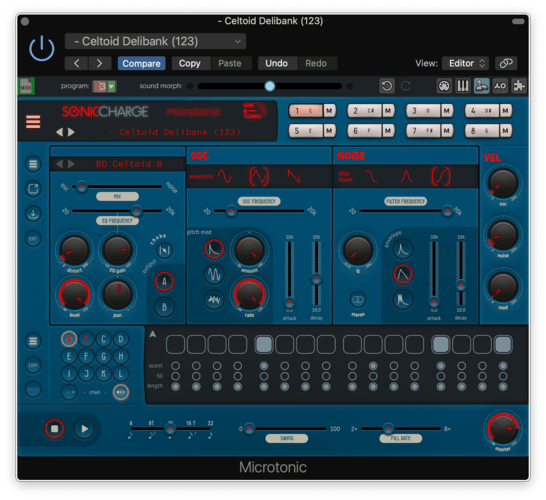The width and height of the screenshot is (546, 500).
Task: Open the View Editor dropdown
Action: pyautogui.click(x=466, y=63)
